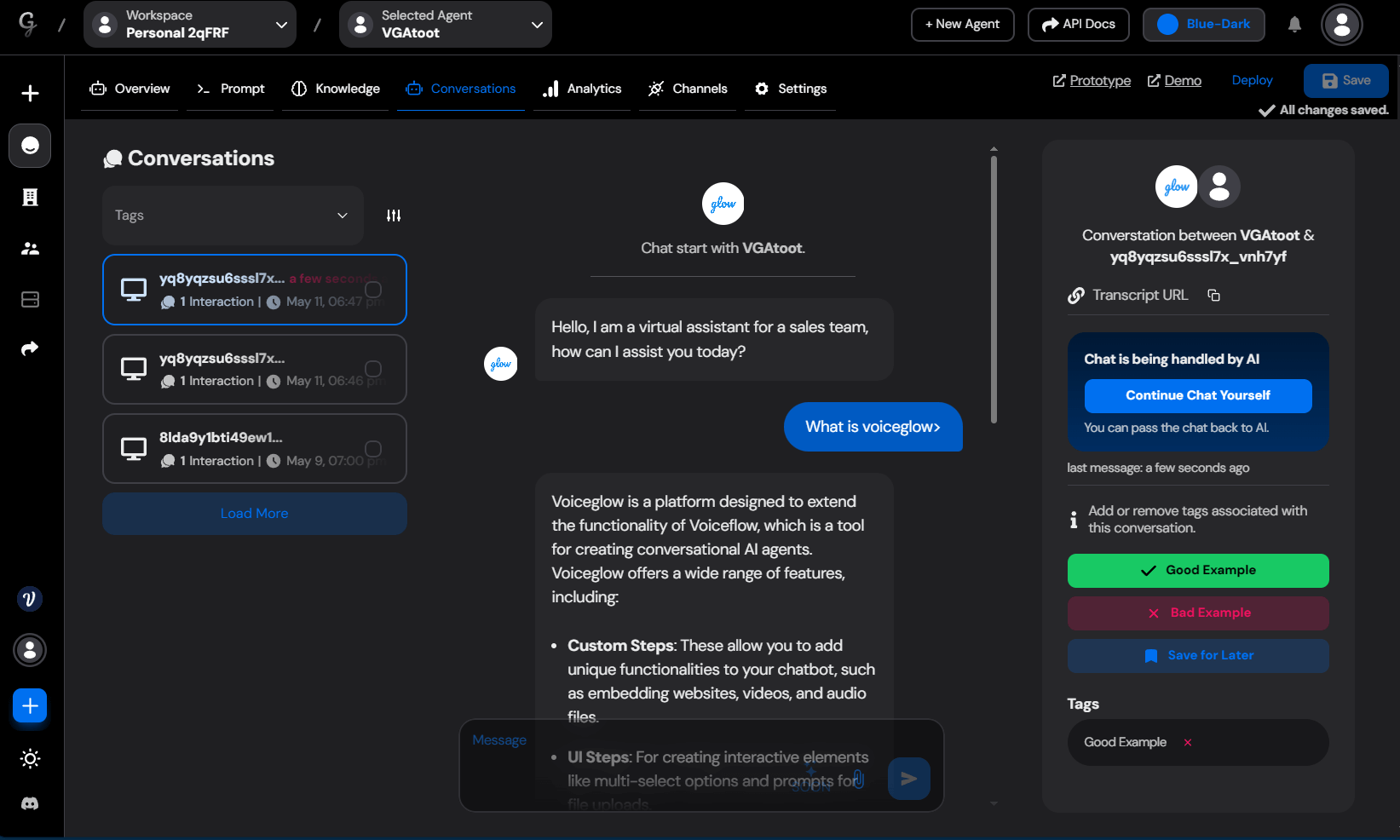Open the user profile icon in sidebar
1400x840 pixels.
30,650
